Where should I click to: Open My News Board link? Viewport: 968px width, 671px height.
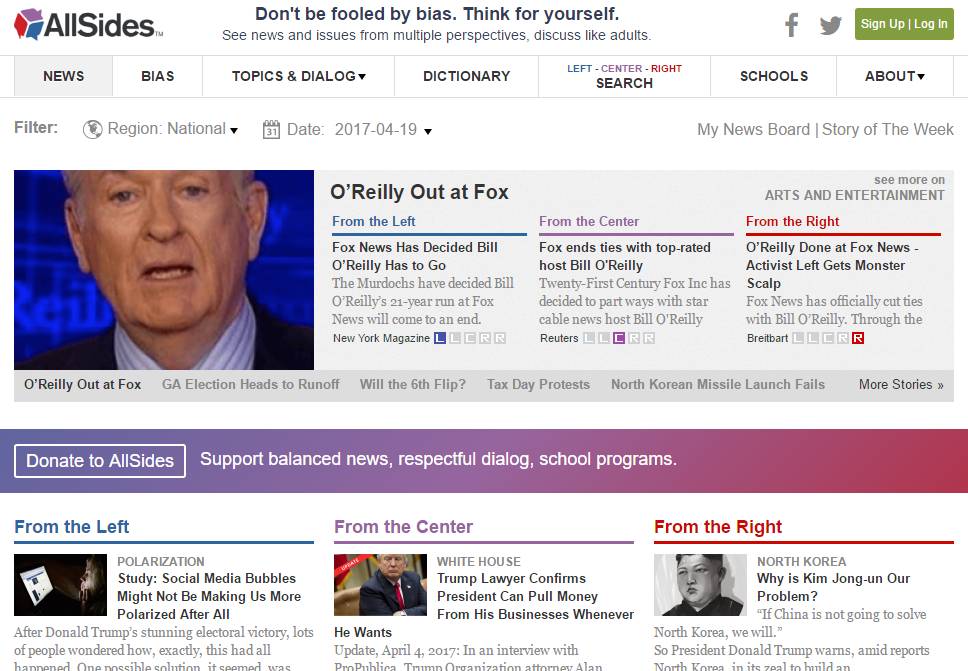coord(753,130)
